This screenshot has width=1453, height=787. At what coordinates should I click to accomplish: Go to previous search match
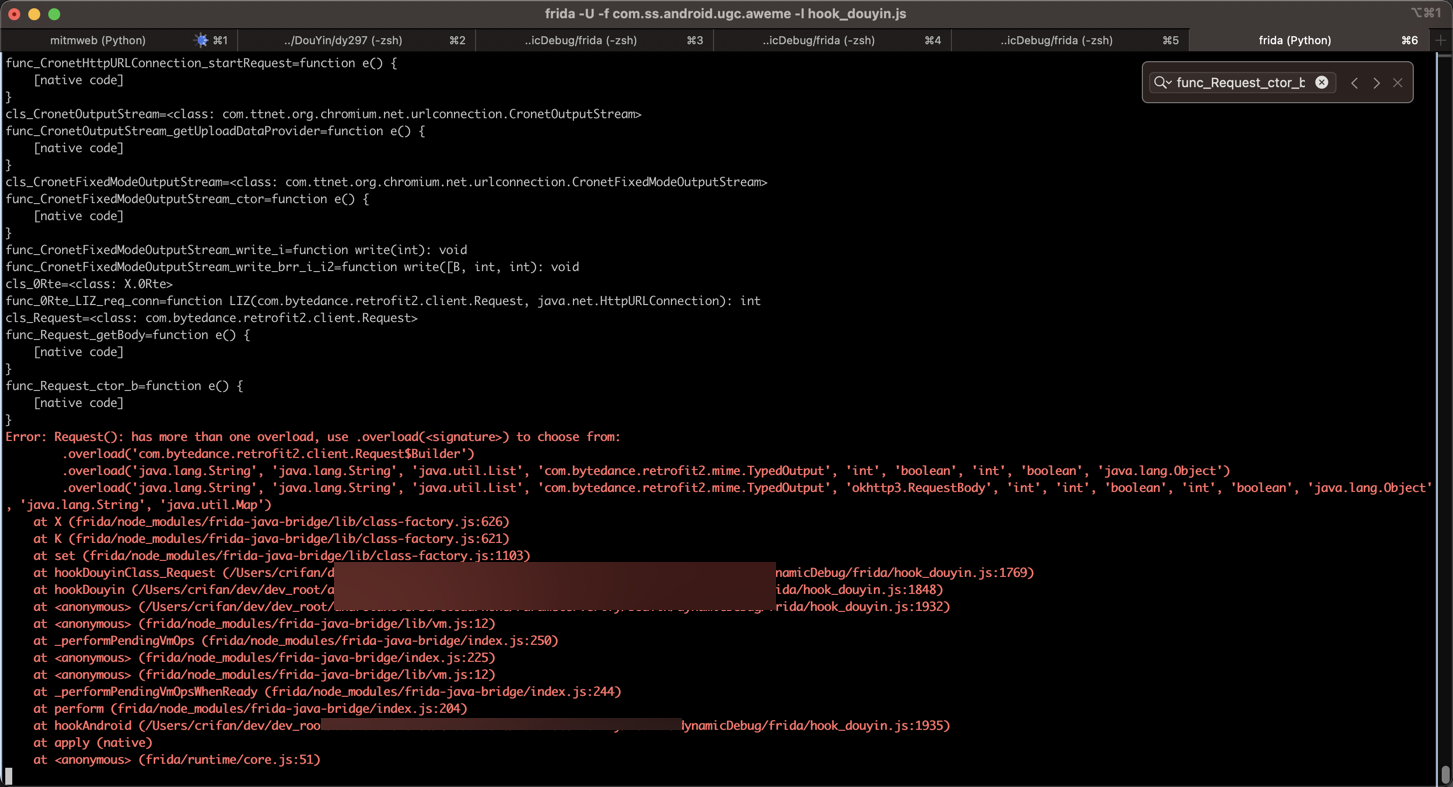click(1354, 83)
